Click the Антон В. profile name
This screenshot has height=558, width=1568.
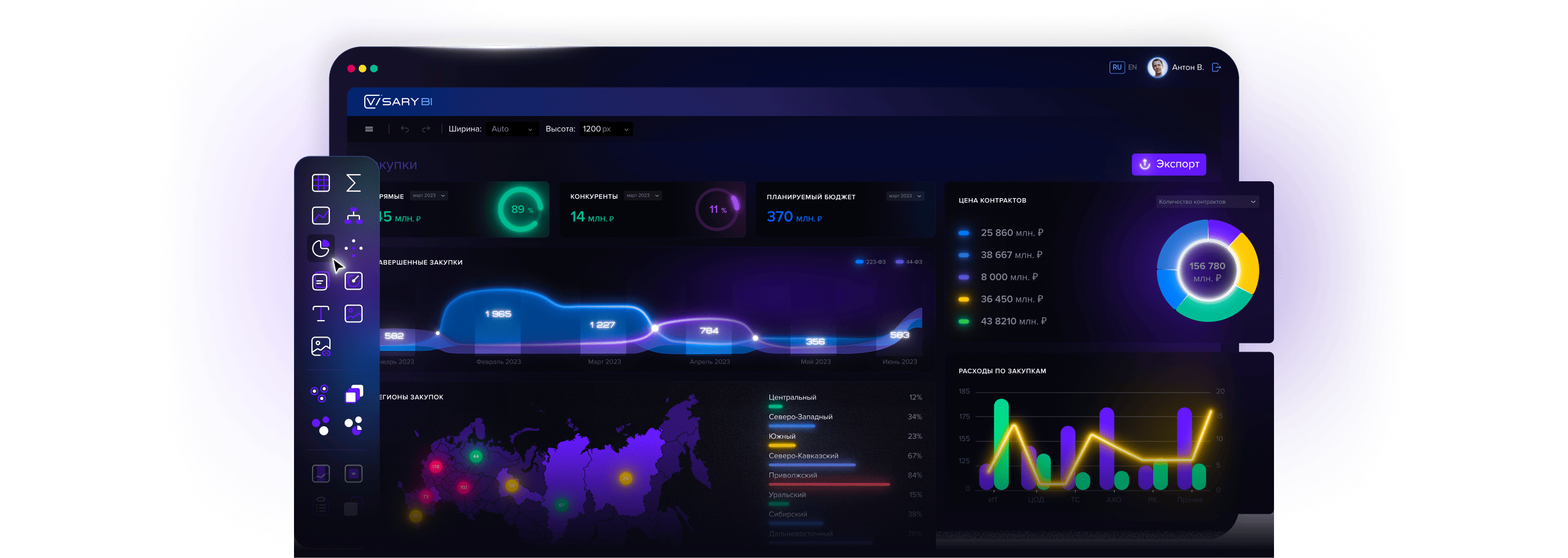[1187, 68]
